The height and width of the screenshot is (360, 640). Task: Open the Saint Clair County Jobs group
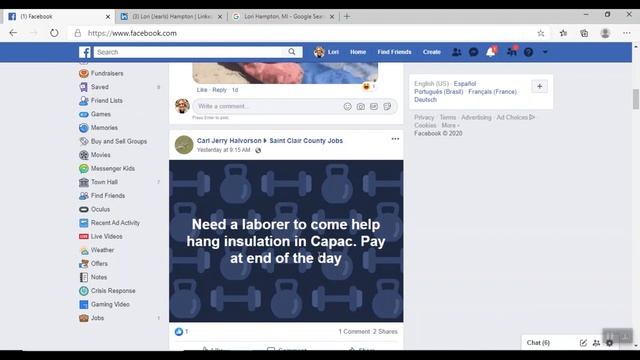306,140
